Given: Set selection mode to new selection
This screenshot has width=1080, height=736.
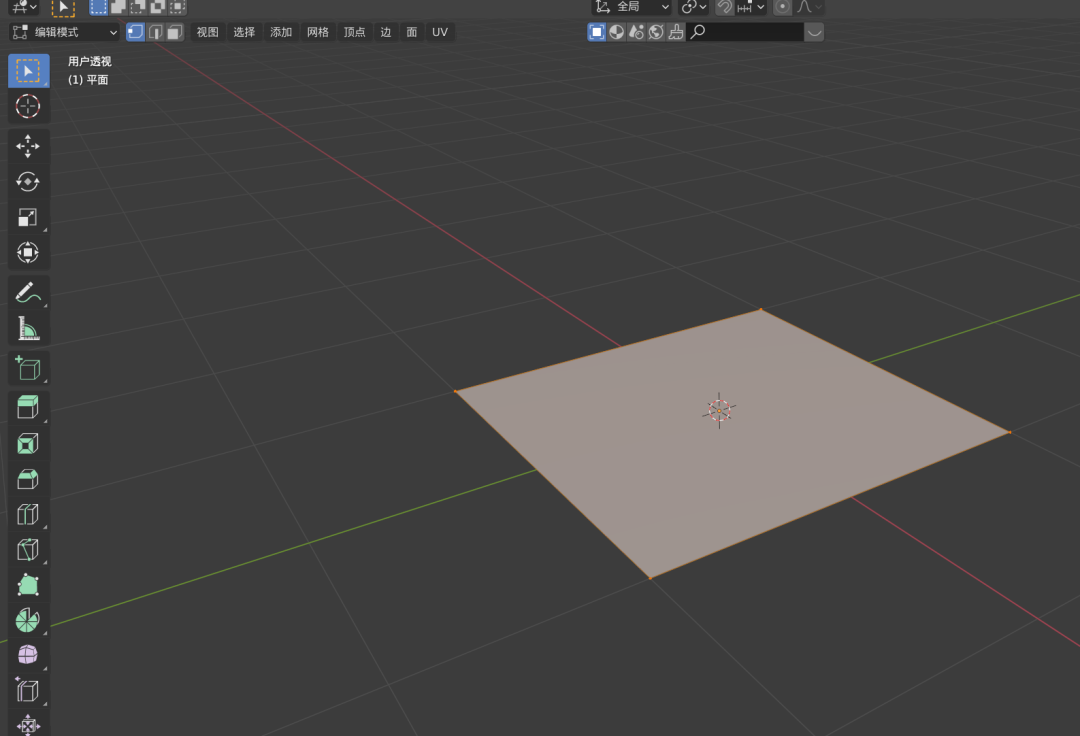Looking at the screenshot, I should pyautogui.click(x=98, y=7).
